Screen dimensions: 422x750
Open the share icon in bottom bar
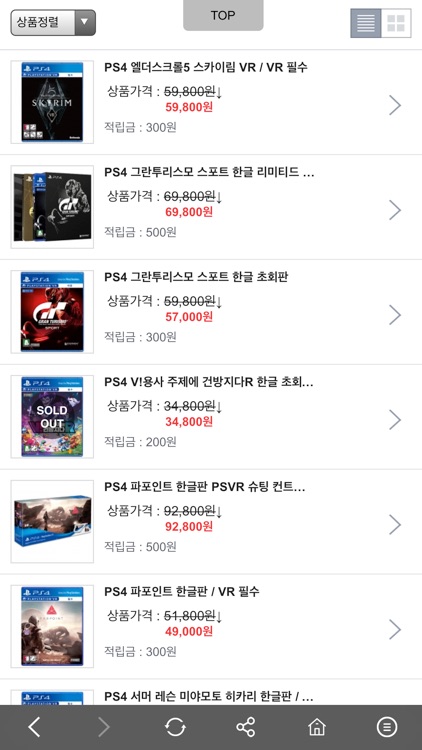click(245, 727)
